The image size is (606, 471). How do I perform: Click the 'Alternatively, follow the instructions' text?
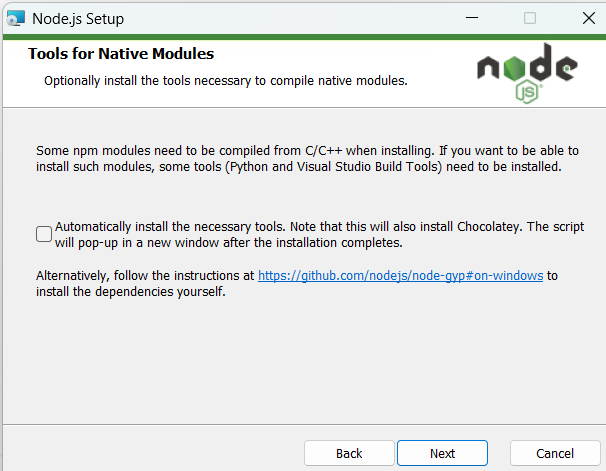(146, 275)
